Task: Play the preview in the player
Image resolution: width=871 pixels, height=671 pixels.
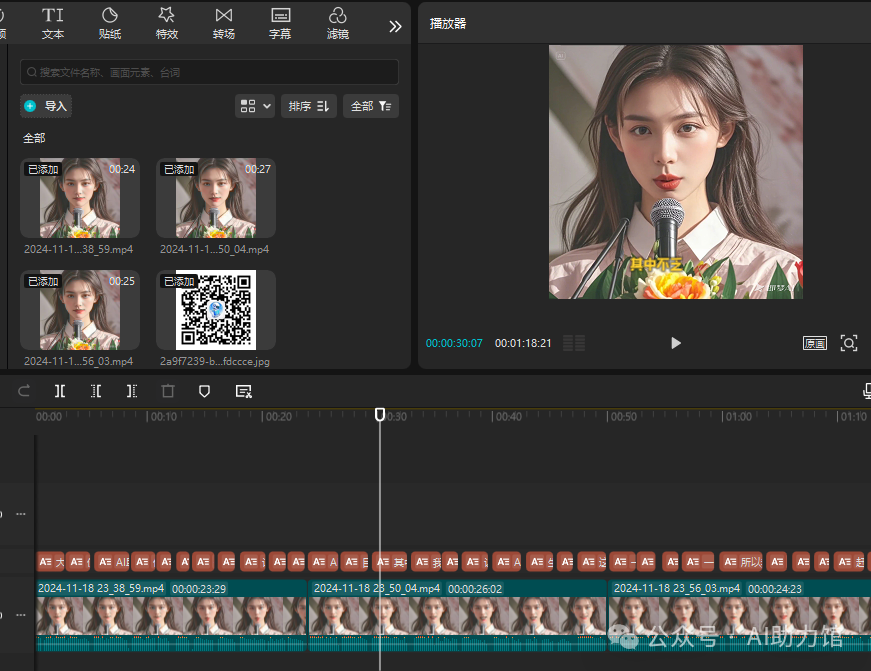Action: pos(675,343)
